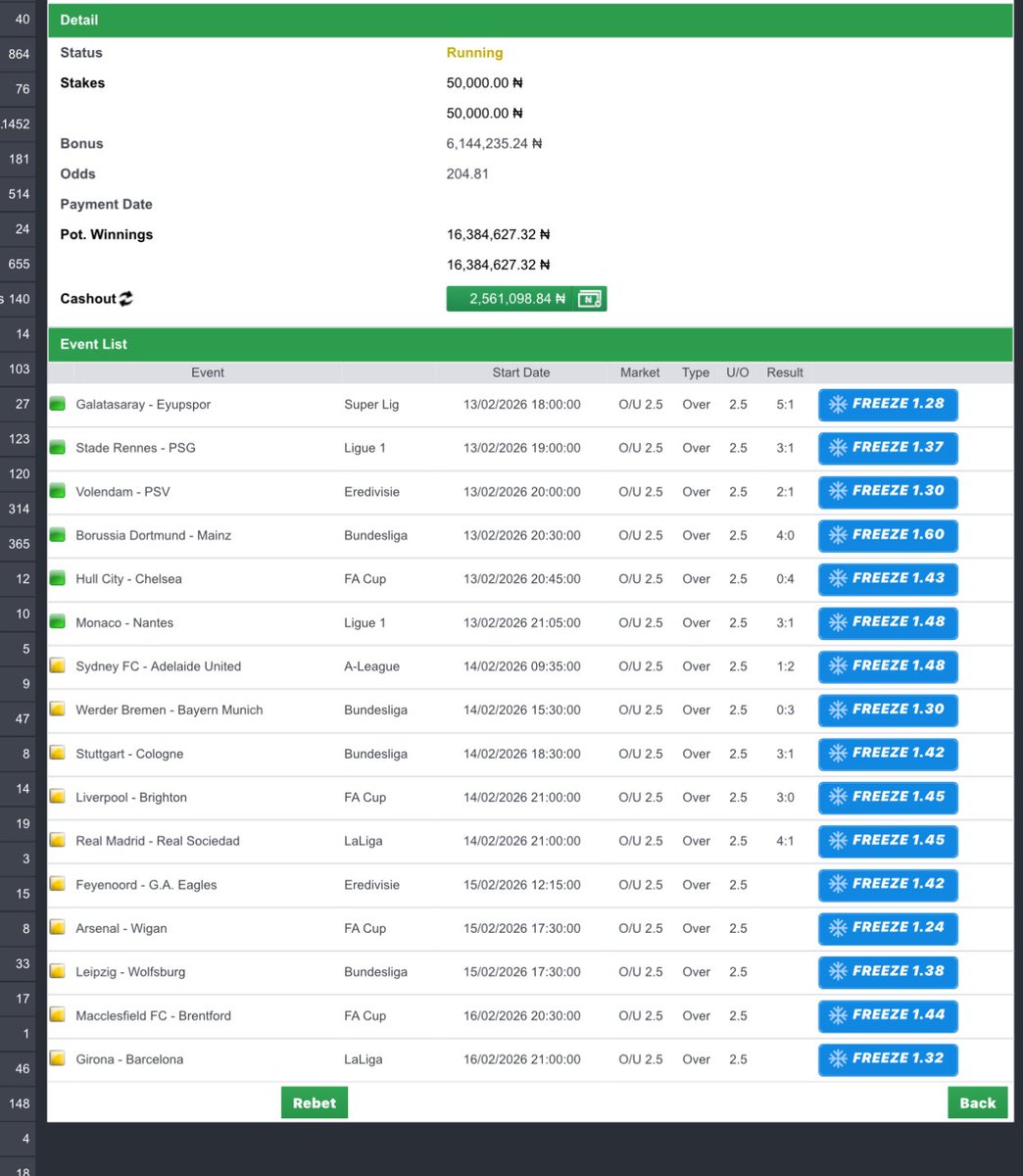The height and width of the screenshot is (1176, 1023).
Task: Freeze Sydney FC - Adelaide United at 1.48
Action: pyautogui.click(x=888, y=666)
